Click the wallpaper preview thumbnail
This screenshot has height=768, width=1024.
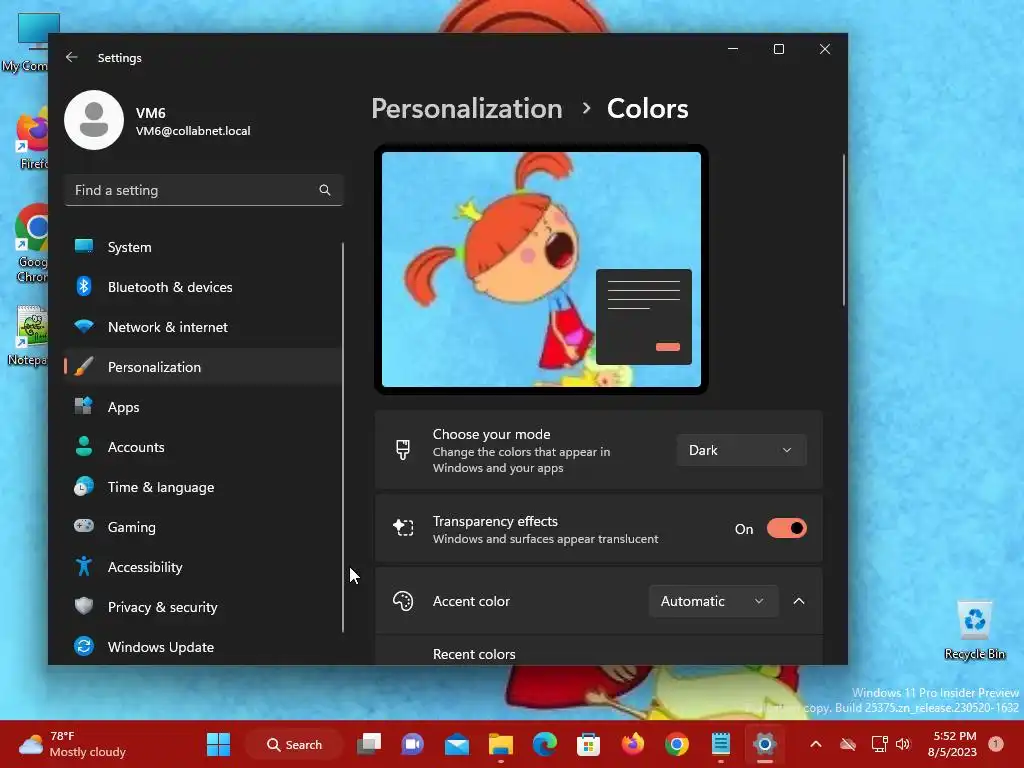[x=541, y=269]
